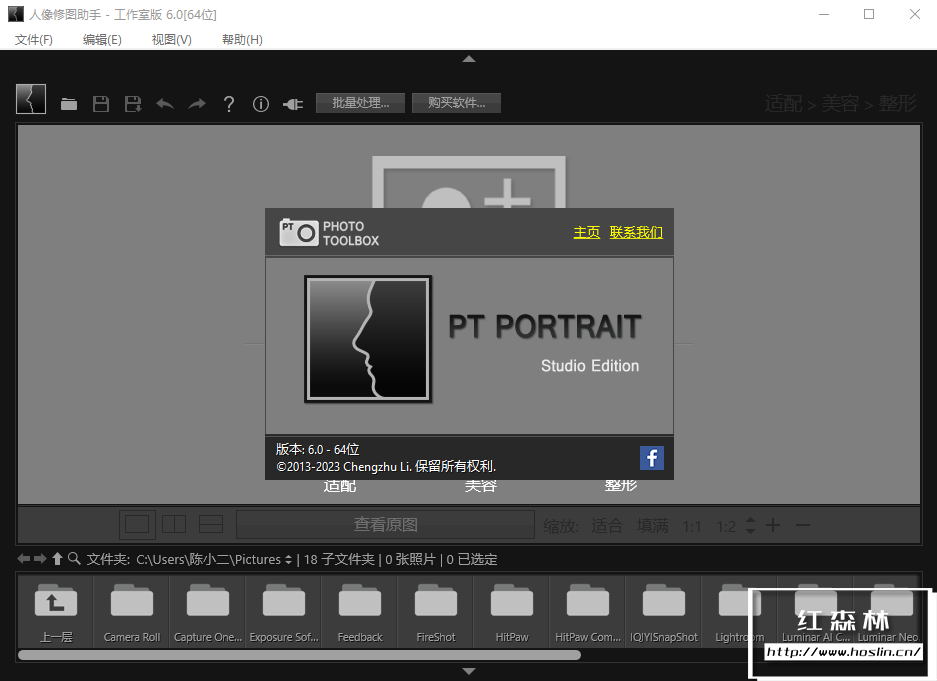Set zoom to 填满 fill
This screenshot has width=937, height=681.
pyautogui.click(x=653, y=526)
